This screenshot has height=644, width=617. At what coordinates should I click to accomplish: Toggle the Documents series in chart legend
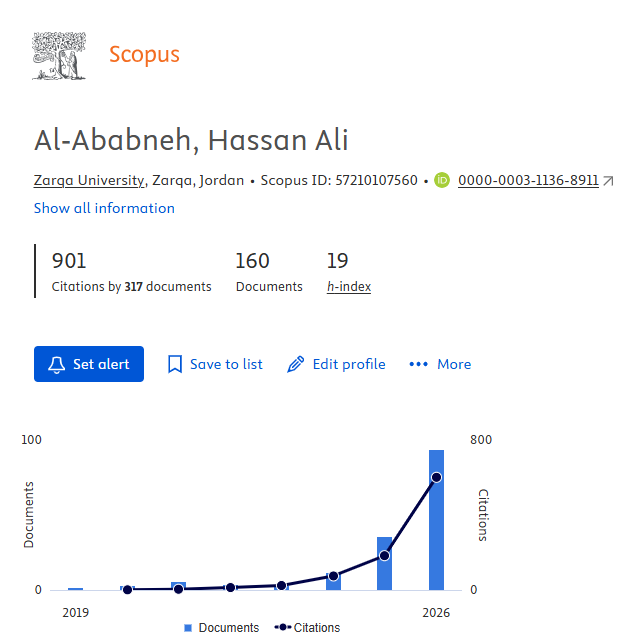pyautogui.click(x=222, y=628)
